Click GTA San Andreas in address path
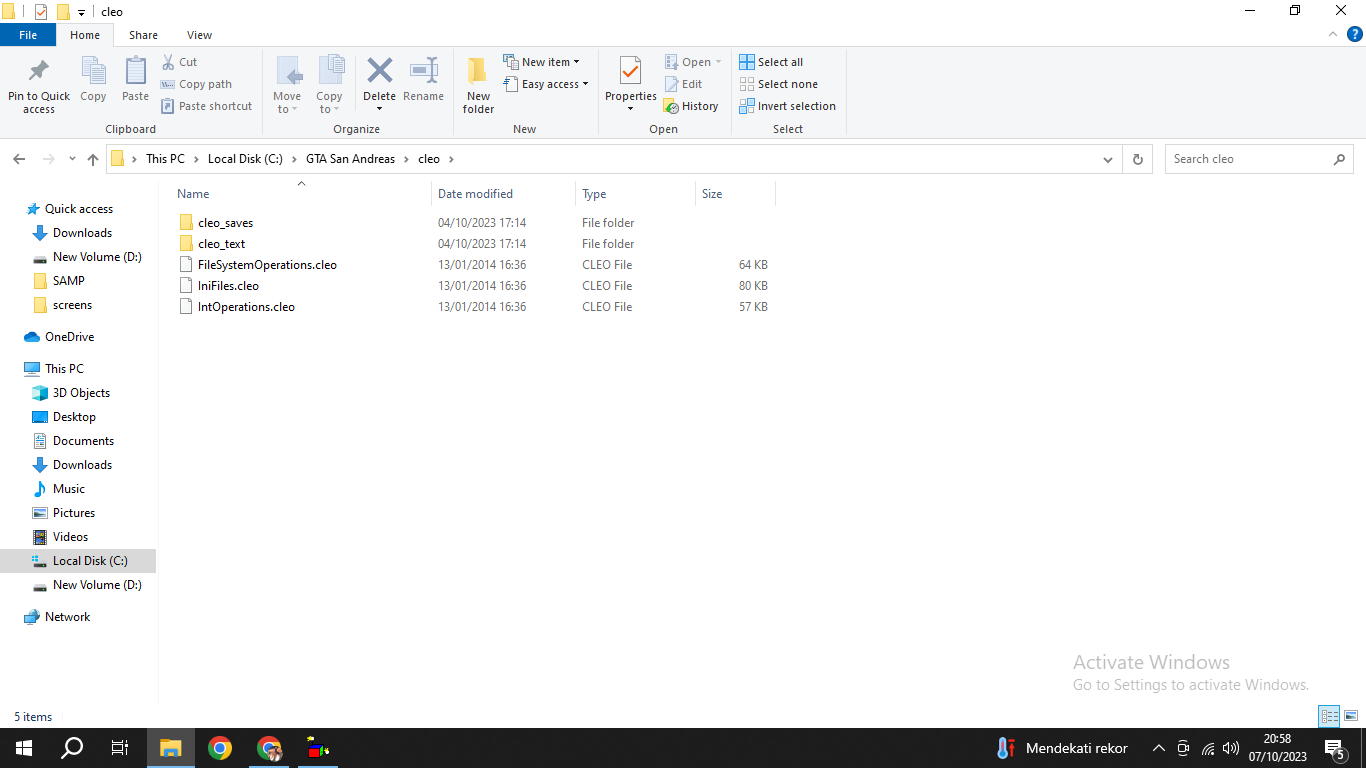 (x=350, y=159)
